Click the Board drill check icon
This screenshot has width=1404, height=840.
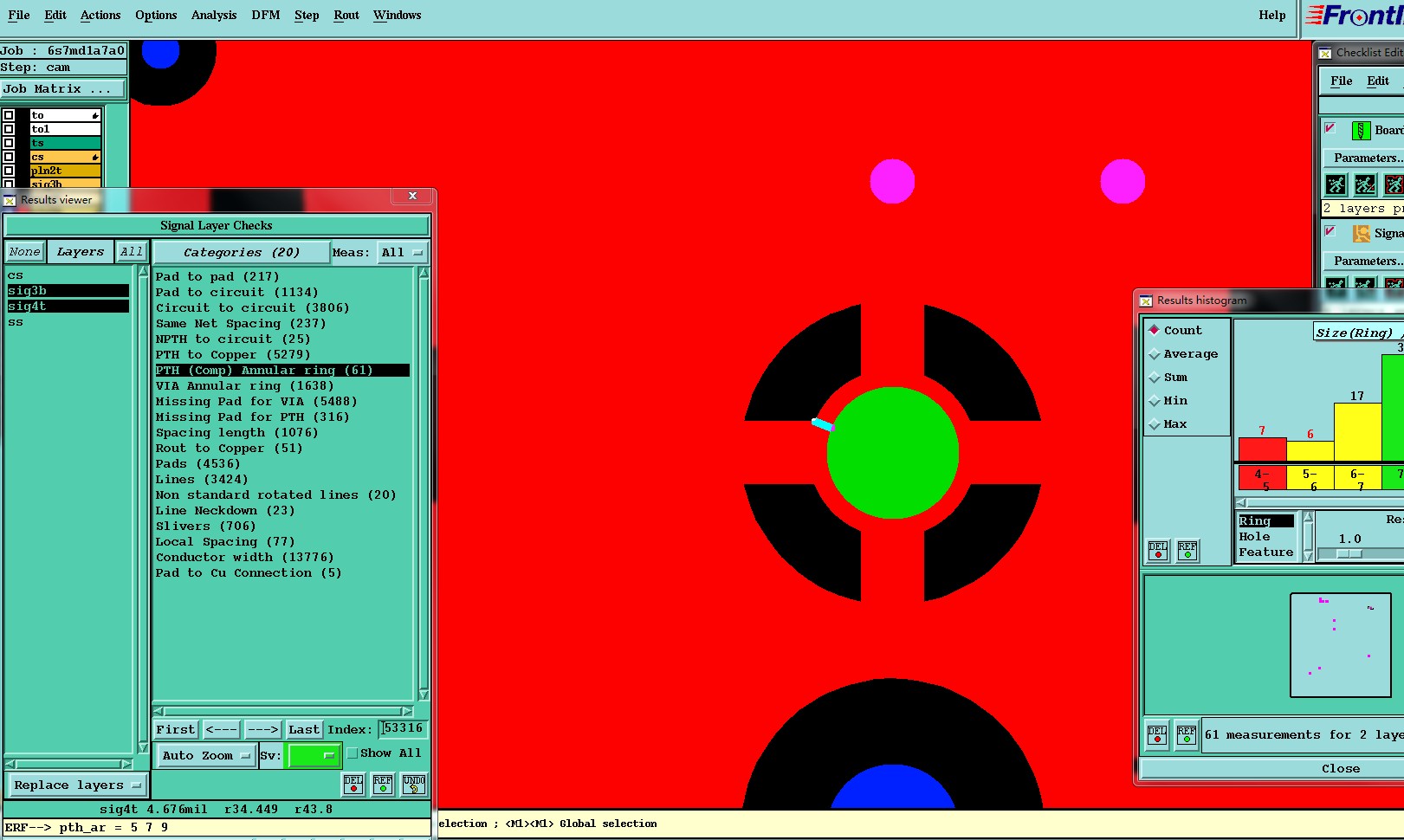[x=1362, y=131]
